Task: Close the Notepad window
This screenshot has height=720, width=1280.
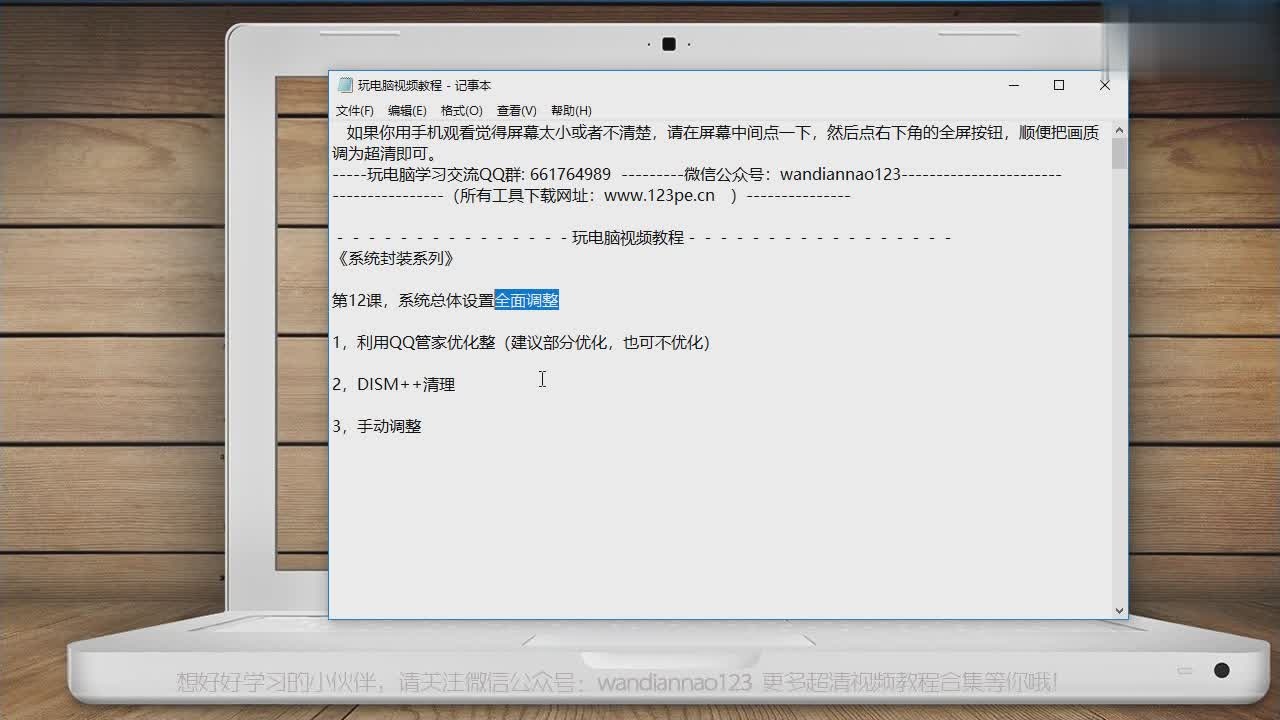Action: pos(1105,86)
